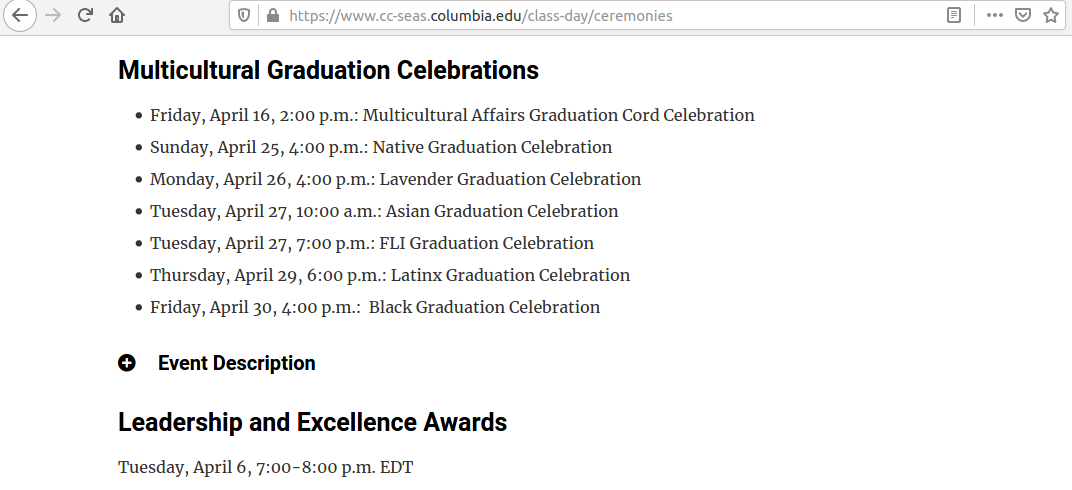Open page actions three-dot menu
The width and height of the screenshot is (1072, 490).
tap(995, 15)
